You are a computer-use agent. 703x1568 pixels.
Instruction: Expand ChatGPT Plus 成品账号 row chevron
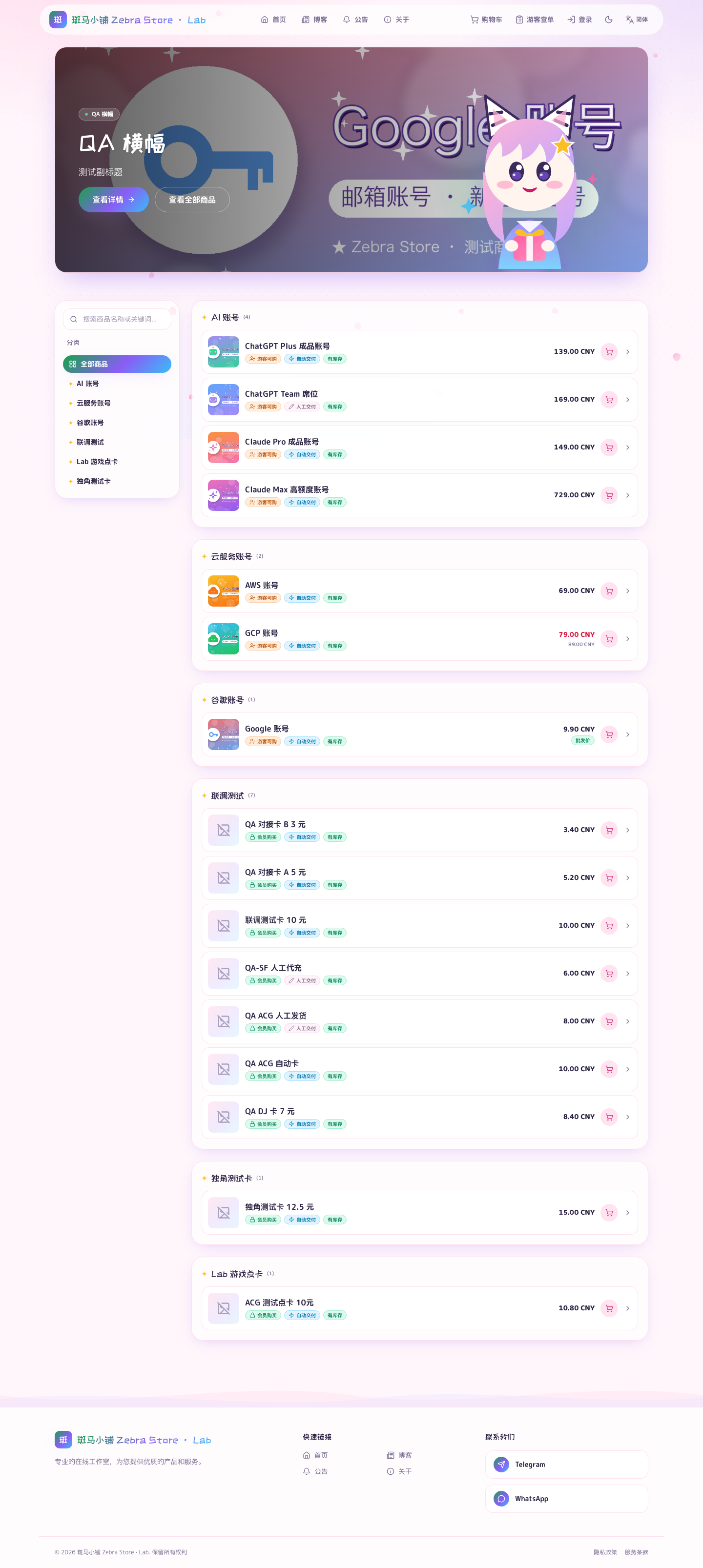(x=627, y=352)
